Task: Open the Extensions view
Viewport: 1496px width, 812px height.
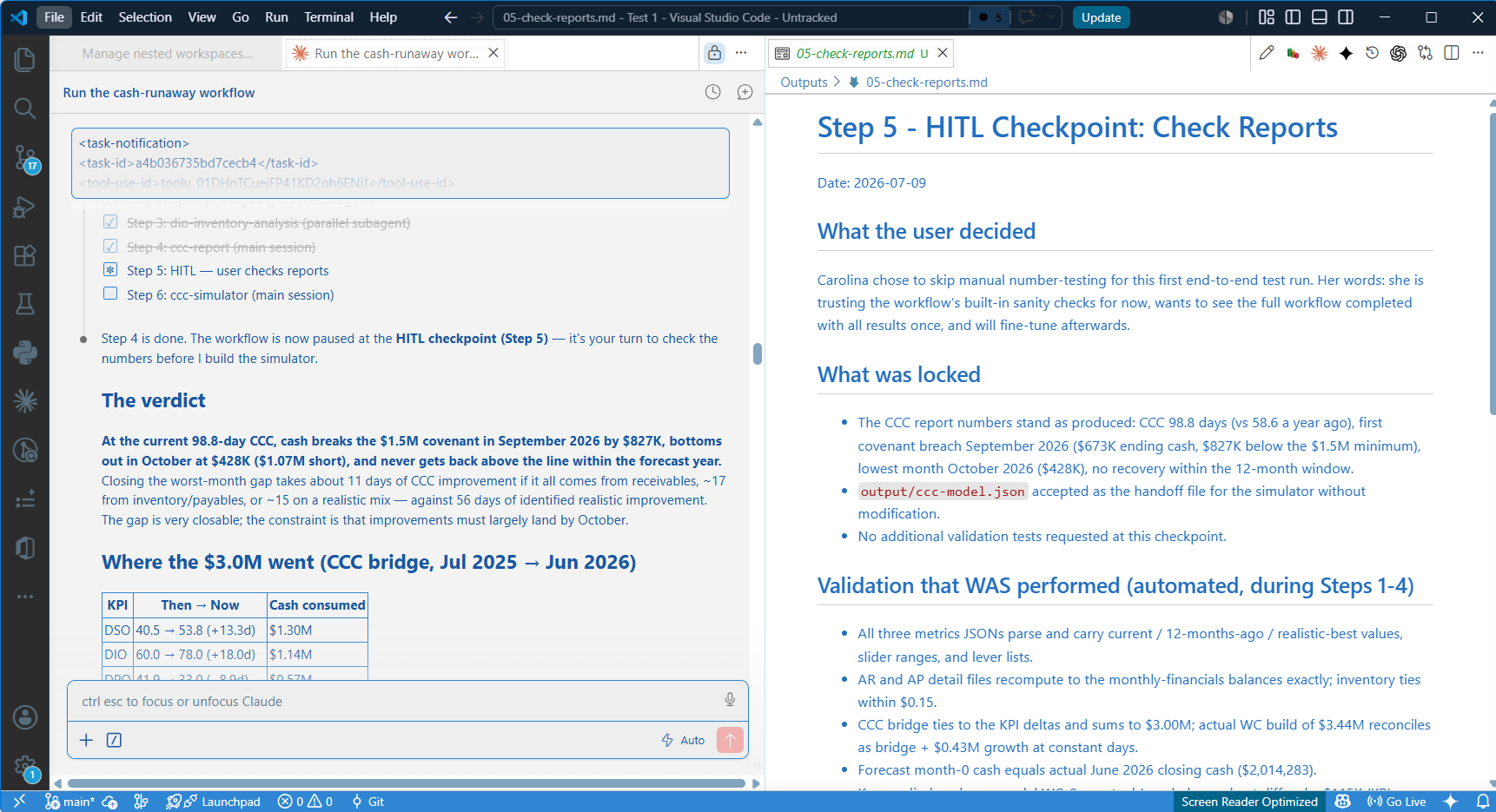Action: [25, 255]
